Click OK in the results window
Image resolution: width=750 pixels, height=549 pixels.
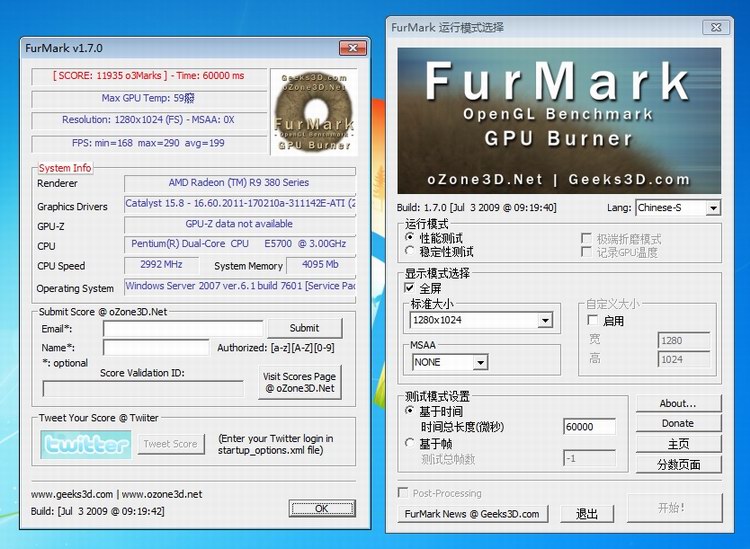pyautogui.click(x=322, y=508)
